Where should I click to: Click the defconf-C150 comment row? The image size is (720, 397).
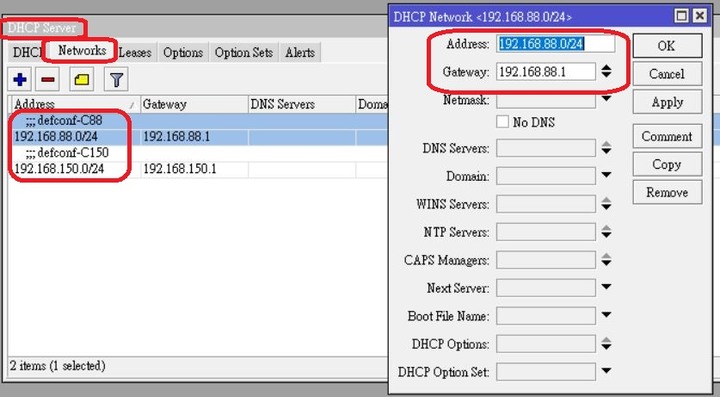tap(198, 153)
